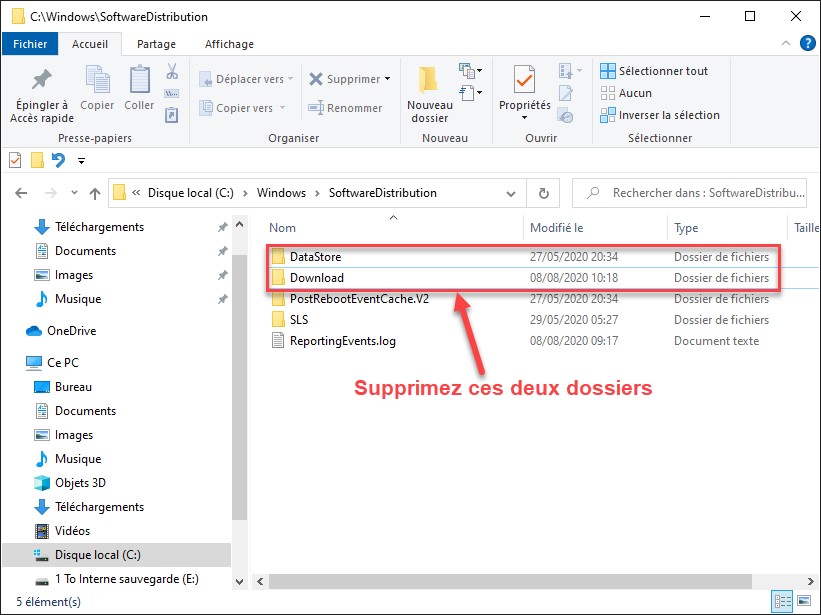821x615 pixels.
Task: Click the Copier icon in ribbon
Action: coord(97,80)
